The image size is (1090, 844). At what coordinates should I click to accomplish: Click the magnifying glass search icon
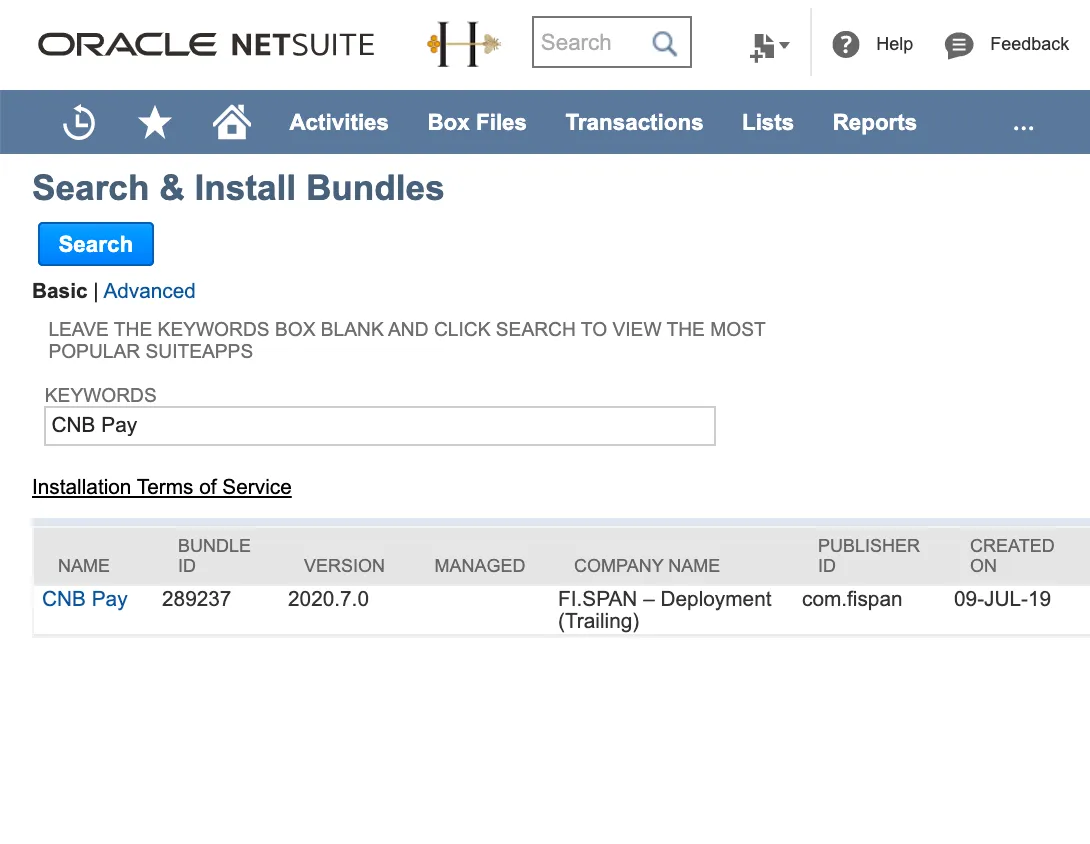point(665,43)
